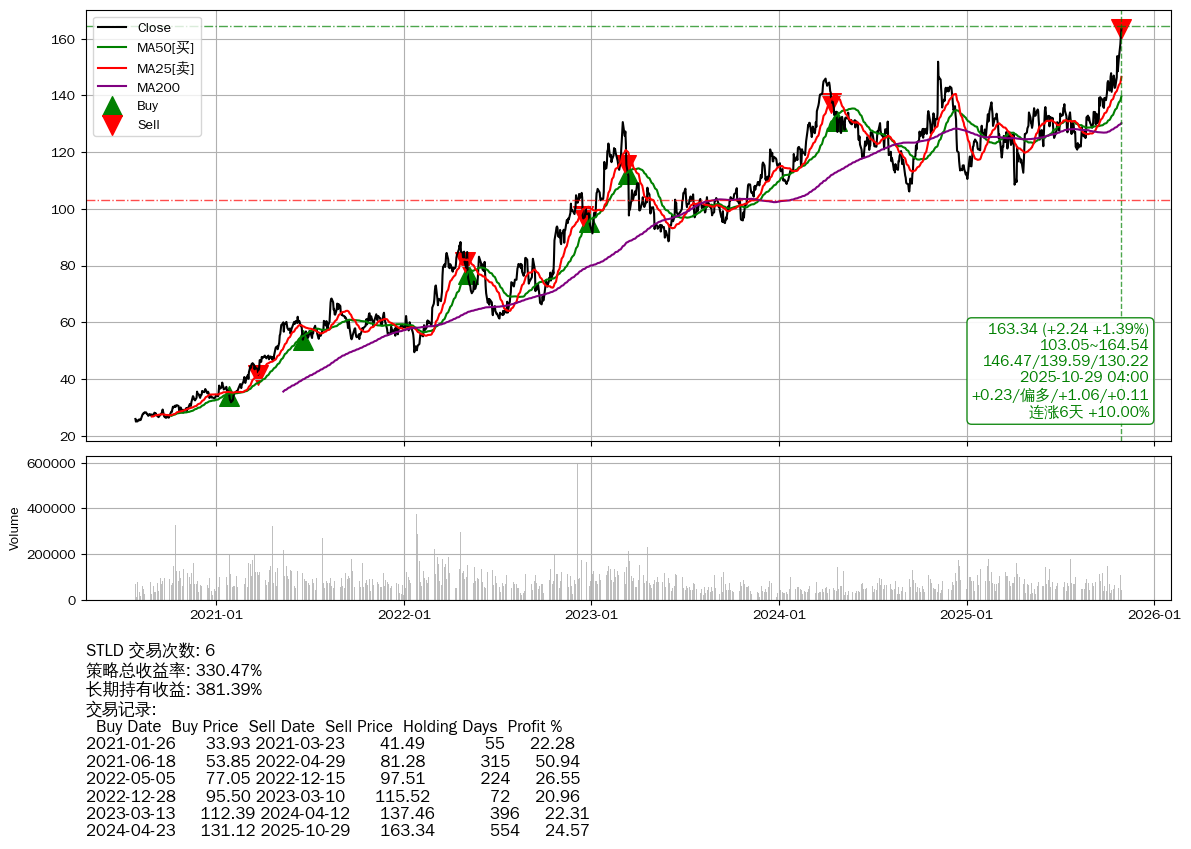The width and height of the screenshot is (1191, 849).
Task: Click the green price info box showing 163.34
Action: (x=1060, y=370)
